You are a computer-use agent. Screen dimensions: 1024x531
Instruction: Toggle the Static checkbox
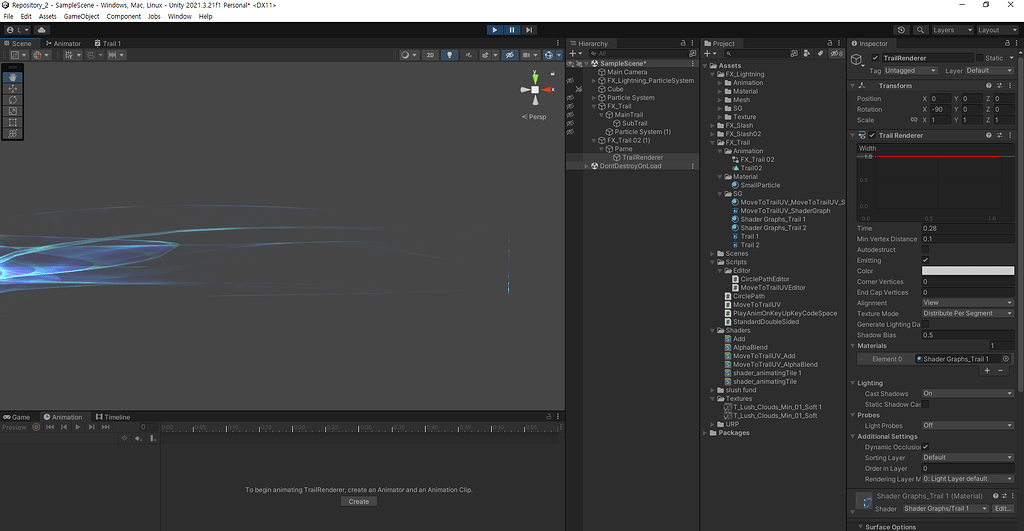(979, 58)
